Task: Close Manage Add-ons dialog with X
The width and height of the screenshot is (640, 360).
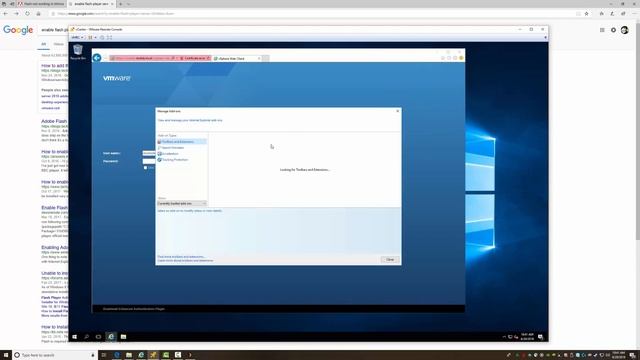Action: [398, 111]
